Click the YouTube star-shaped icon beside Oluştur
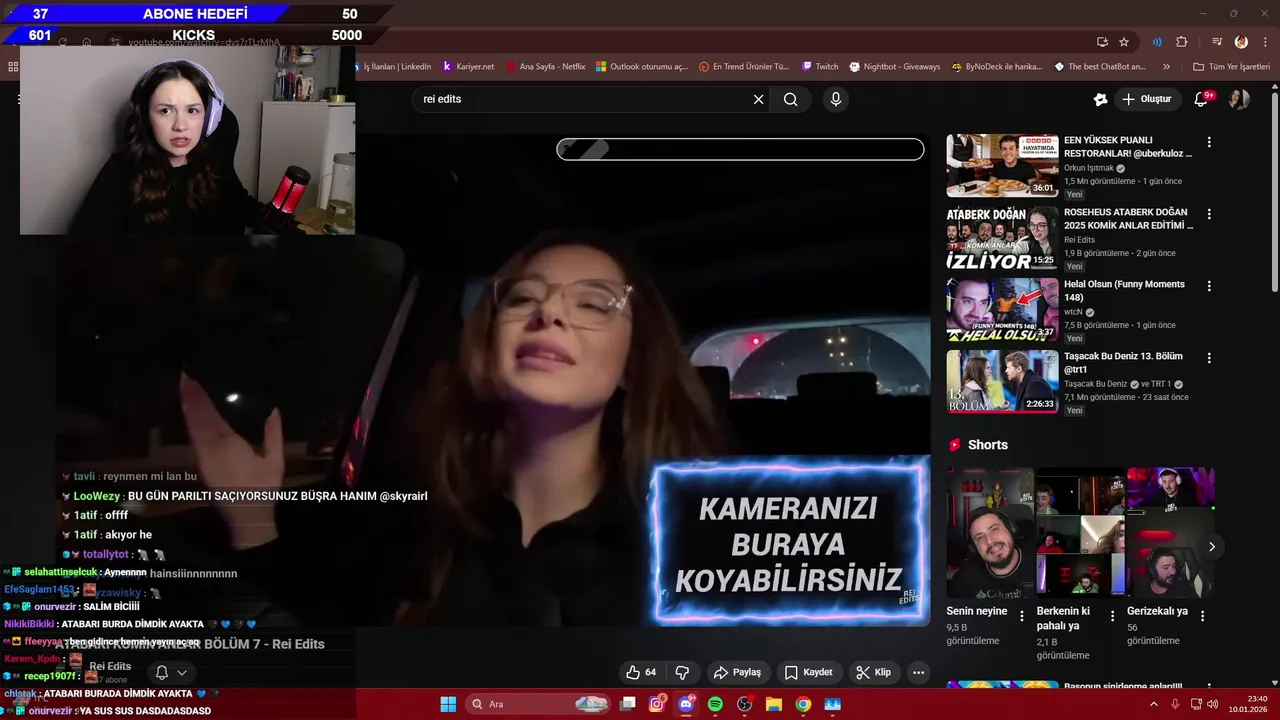 tap(1100, 99)
